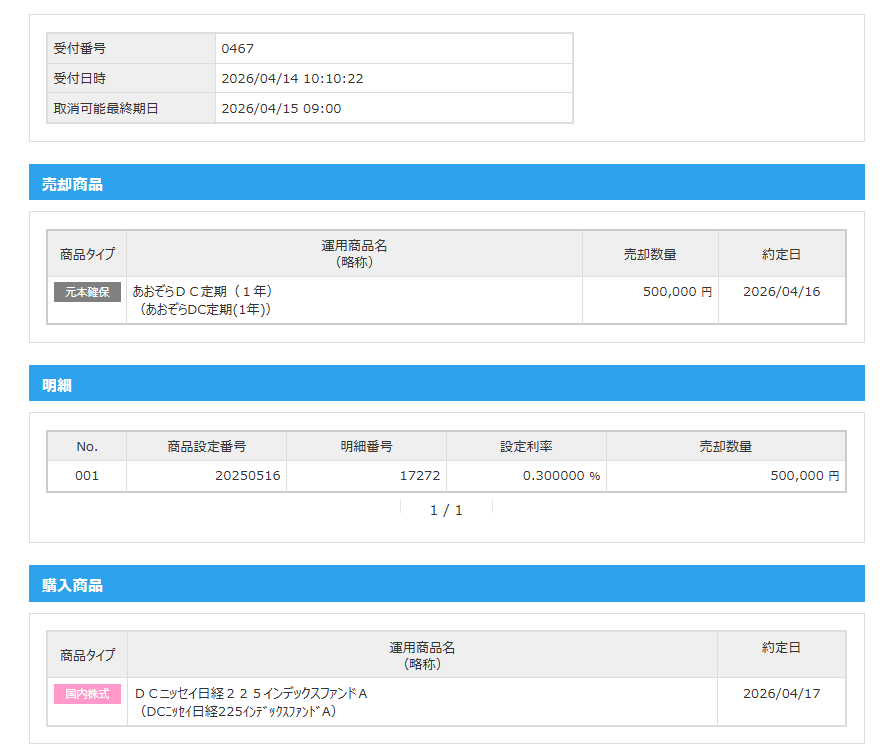Select row 001 in the 明細 table
This screenshot has height=754, width=889.
click(x=87, y=476)
